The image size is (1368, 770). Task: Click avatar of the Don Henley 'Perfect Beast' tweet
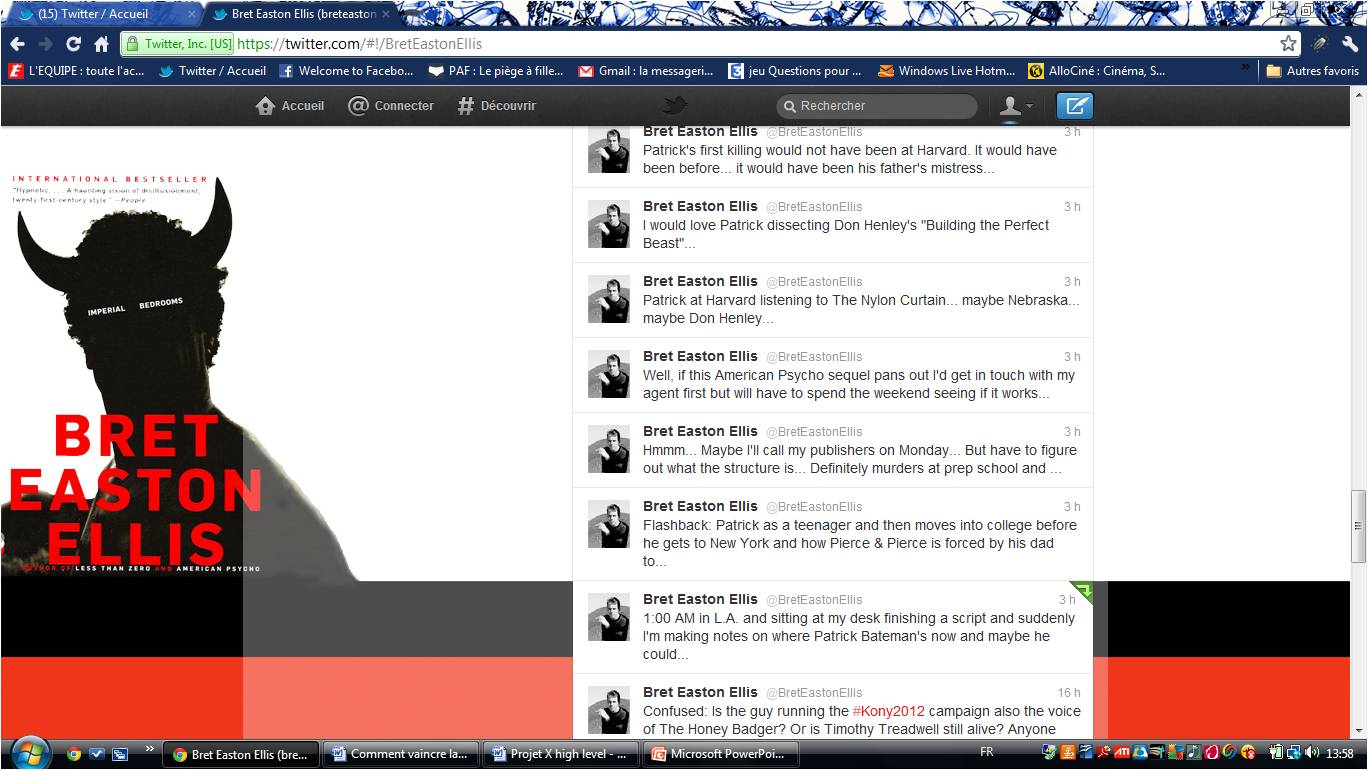608,224
